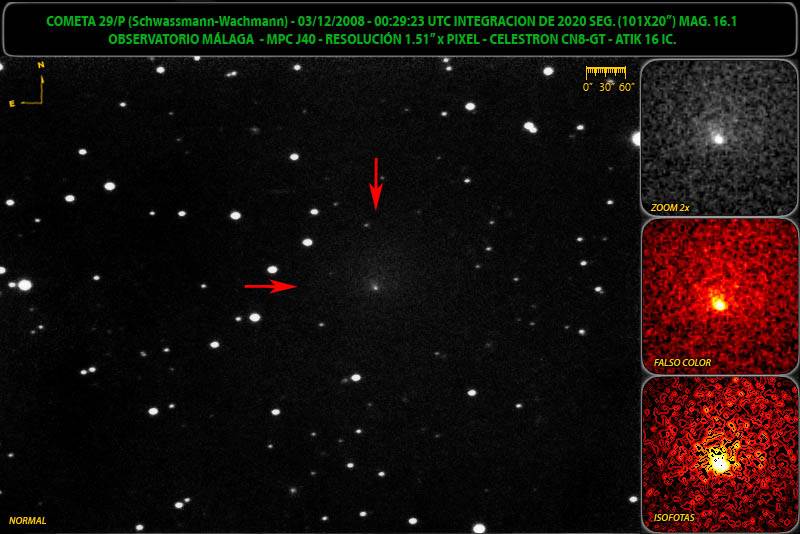Click the arcsecond scale bar ruler
The image size is (800, 534).
tap(607, 79)
